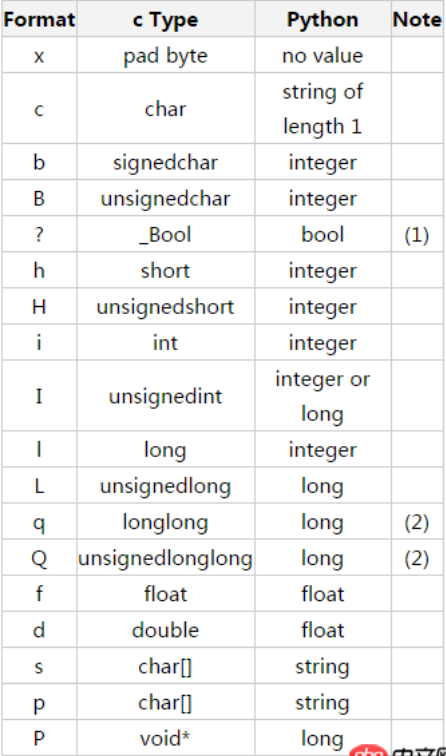Click the Note column header
This screenshot has width=446, height=756.
(417, 19)
